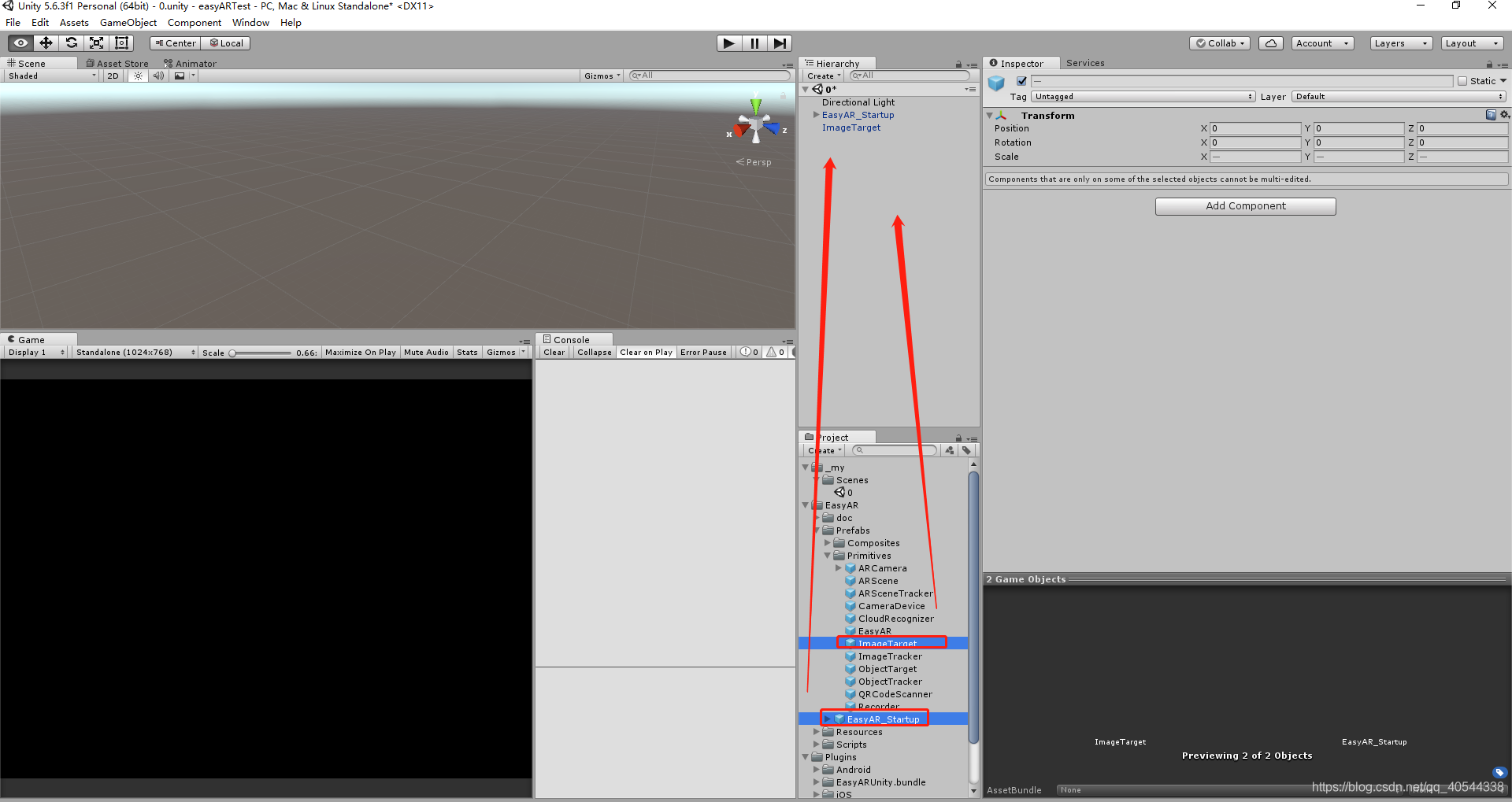The width and height of the screenshot is (1512, 802).
Task: Click the Step frame button
Action: (780, 43)
